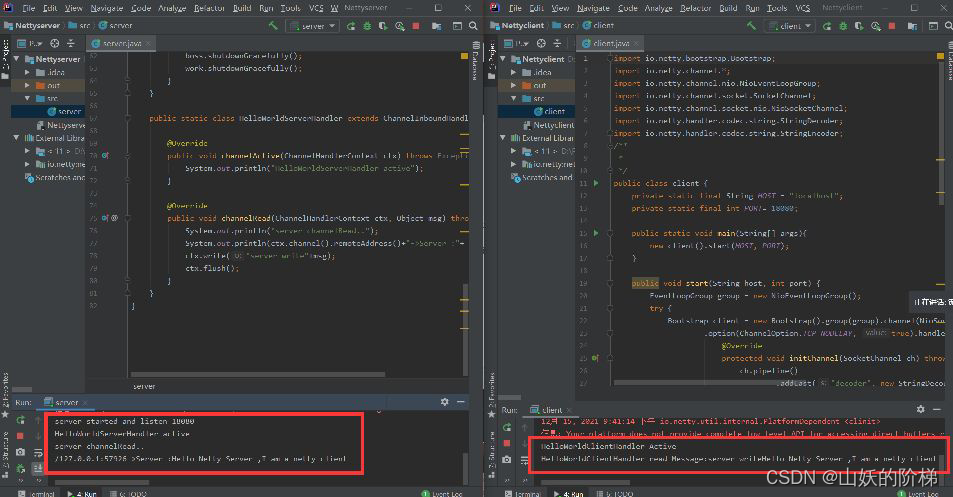Open the TODO tool window in the Nettyclient window
Image resolution: width=953 pixels, height=497 pixels.
pos(616,493)
